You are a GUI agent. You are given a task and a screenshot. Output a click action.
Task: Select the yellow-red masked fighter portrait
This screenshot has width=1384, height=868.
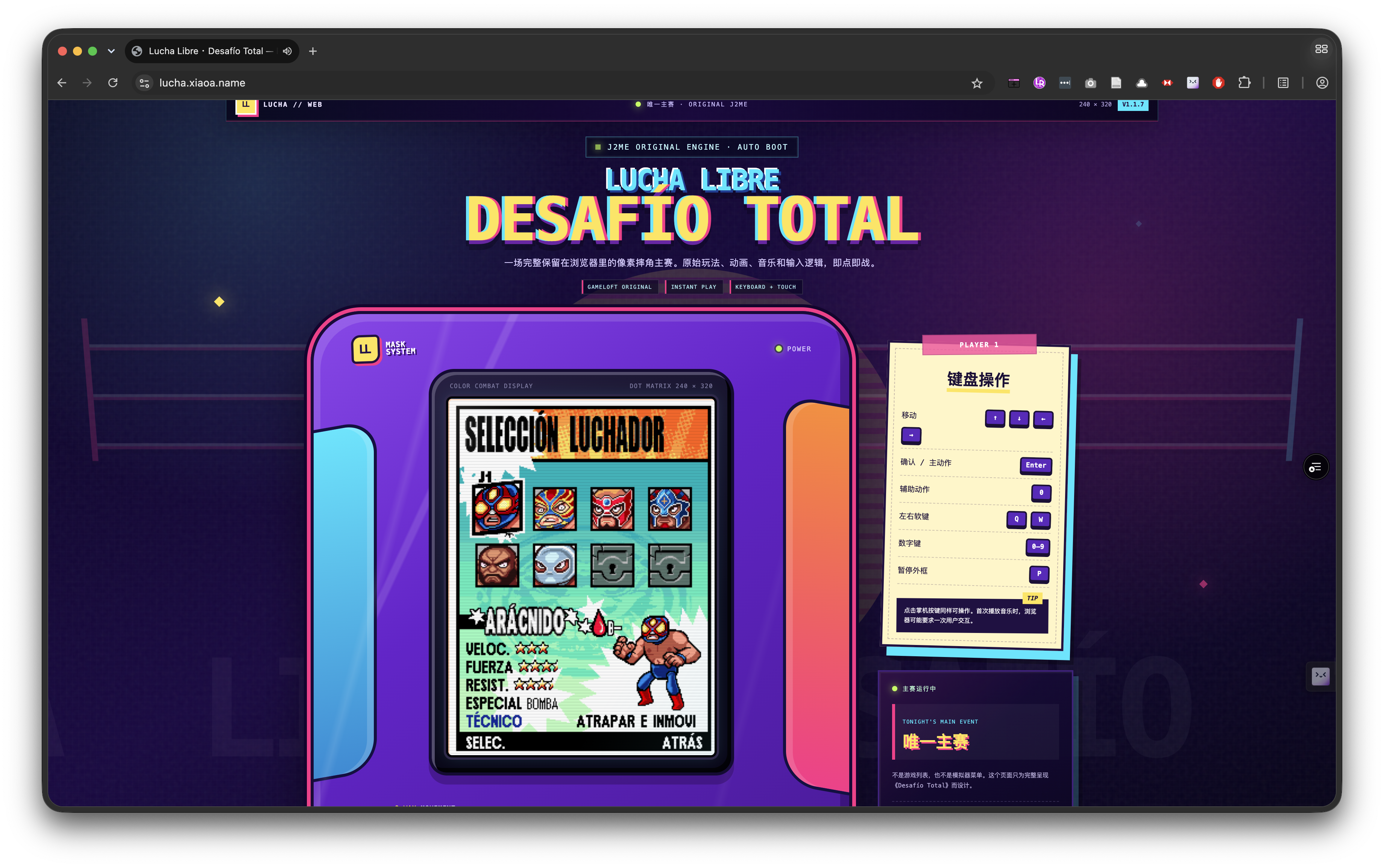coord(554,508)
